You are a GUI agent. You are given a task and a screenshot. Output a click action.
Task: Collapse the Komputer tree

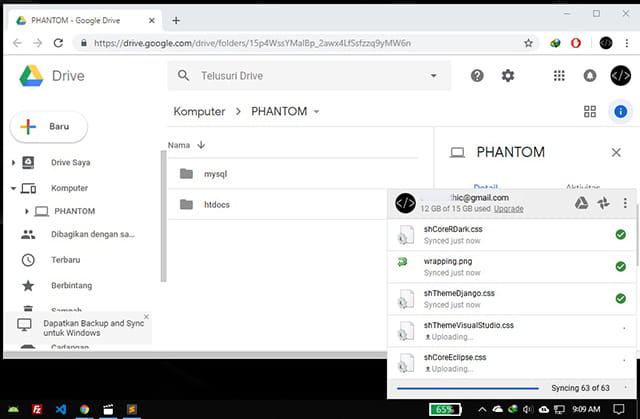13,188
